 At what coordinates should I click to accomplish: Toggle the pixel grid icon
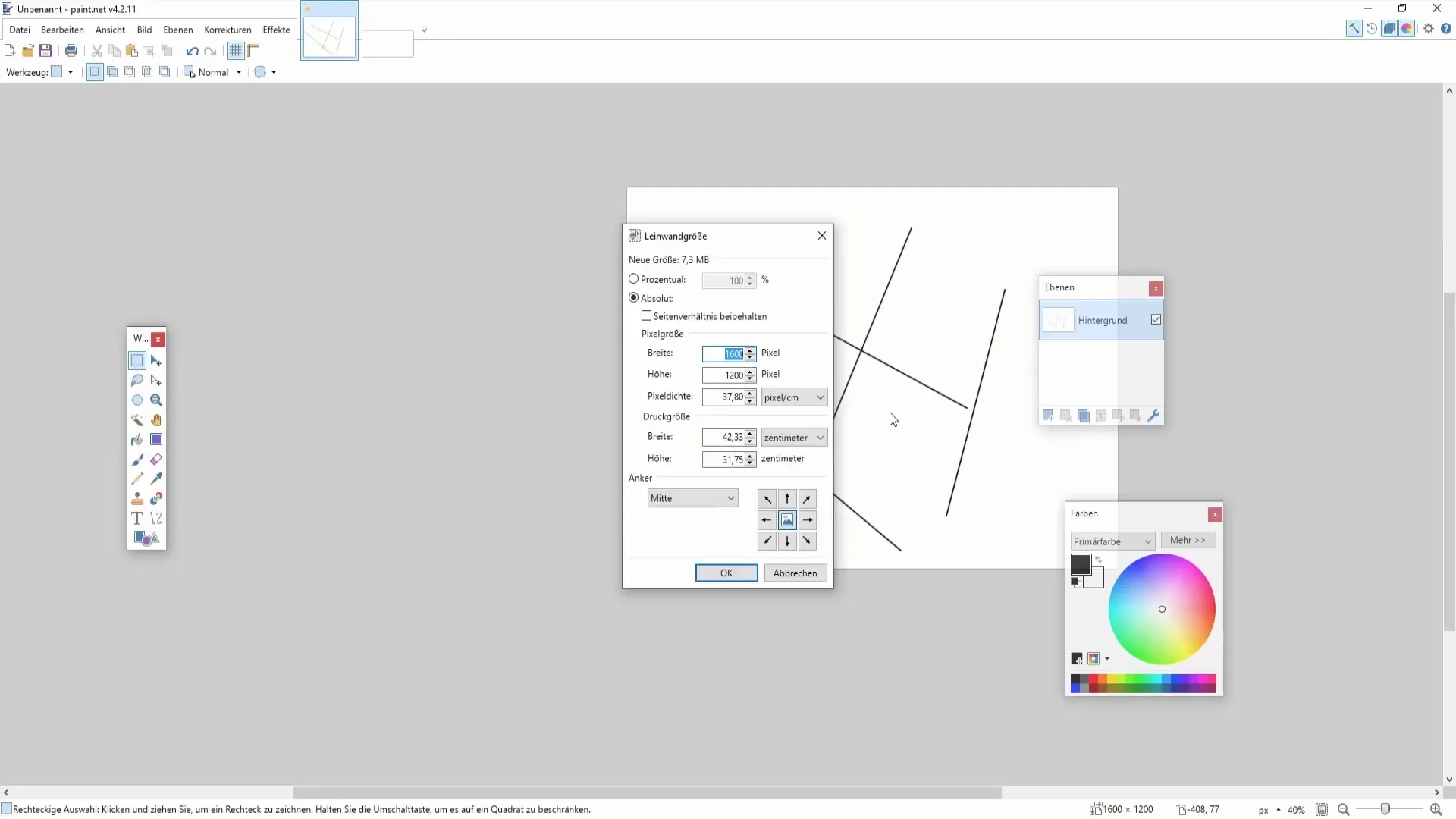coord(236,51)
